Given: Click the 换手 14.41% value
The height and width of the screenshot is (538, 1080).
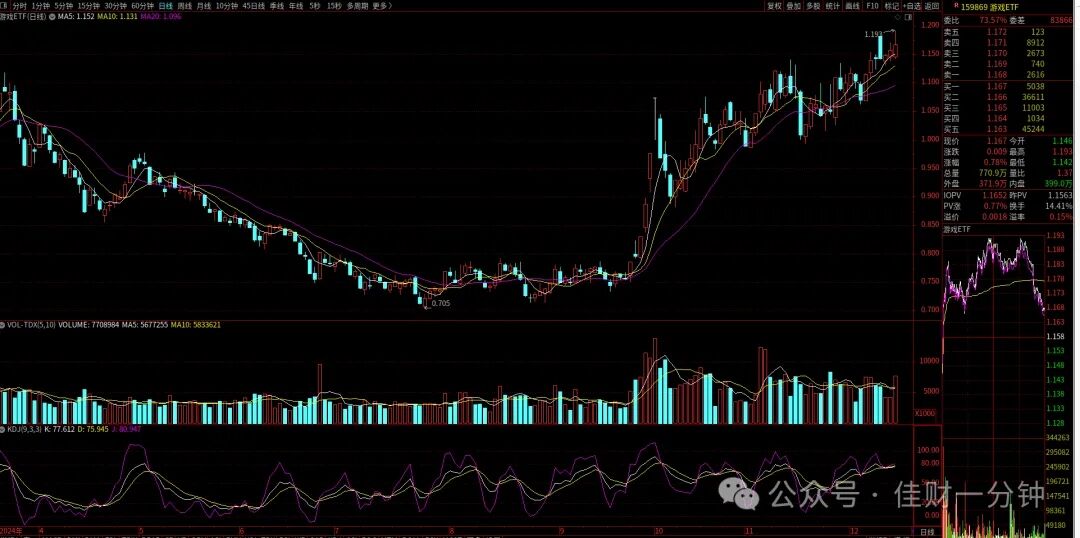Looking at the screenshot, I should 1060,206.
